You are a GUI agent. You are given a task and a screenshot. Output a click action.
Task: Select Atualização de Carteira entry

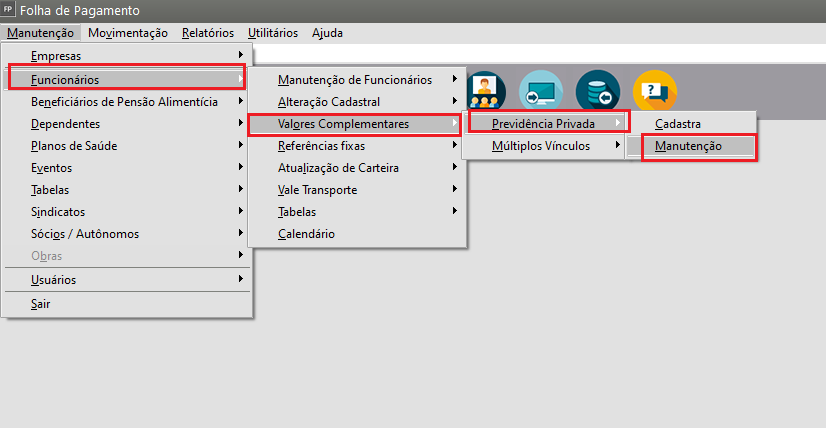[357, 168]
